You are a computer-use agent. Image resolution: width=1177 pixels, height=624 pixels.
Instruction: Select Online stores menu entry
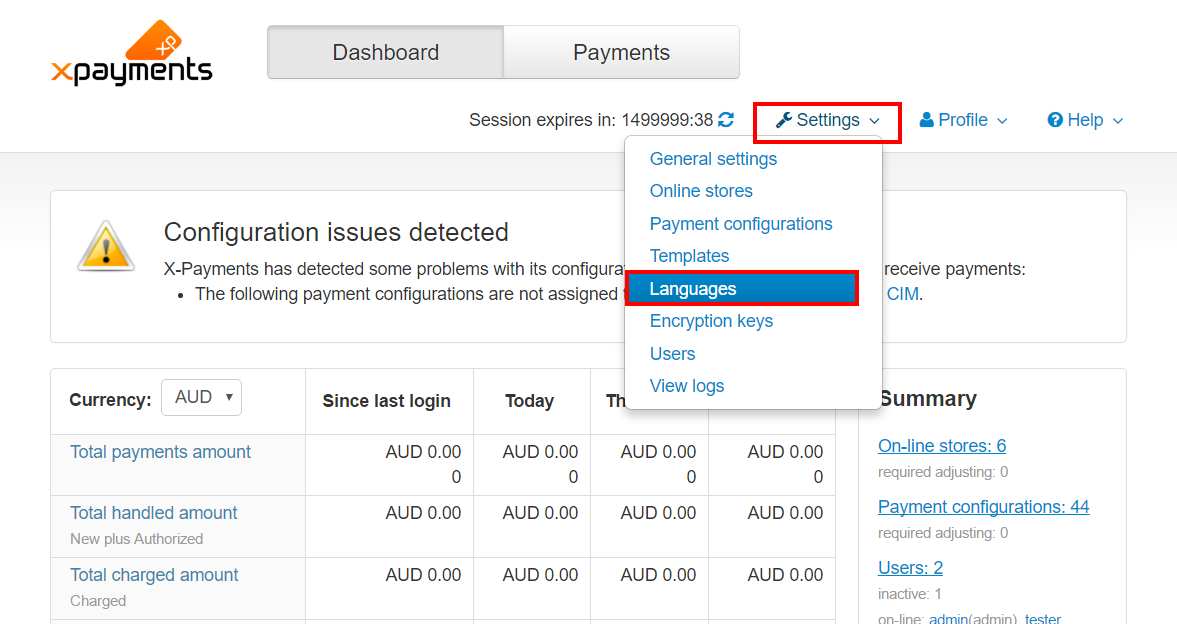701,191
